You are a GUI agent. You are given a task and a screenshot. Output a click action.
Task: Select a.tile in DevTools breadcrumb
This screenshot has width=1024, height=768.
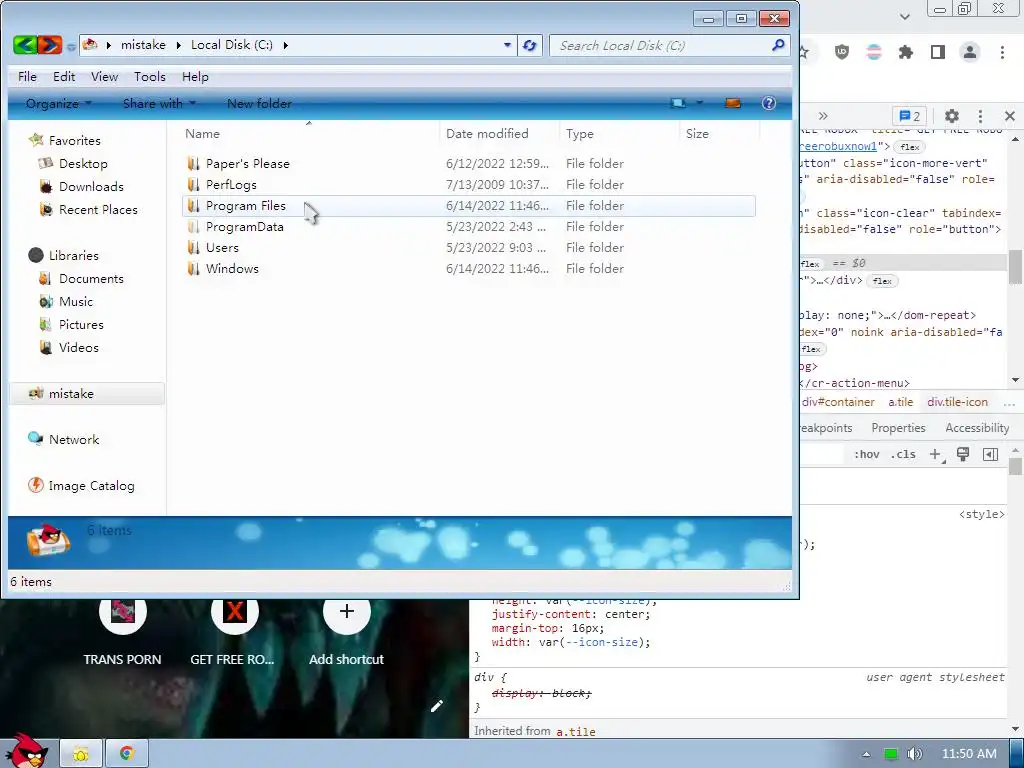901,402
